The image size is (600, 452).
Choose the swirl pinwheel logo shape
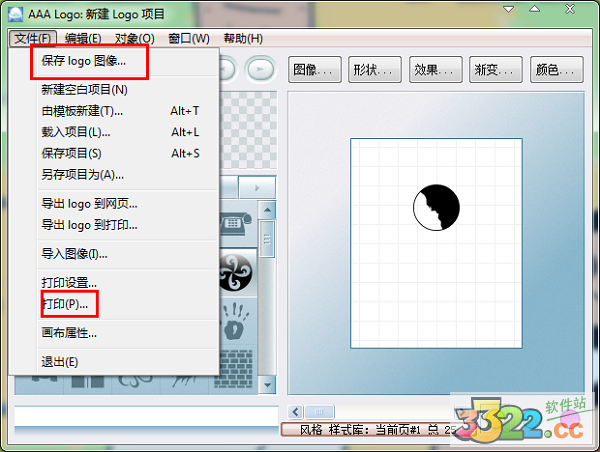click(238, 273)
